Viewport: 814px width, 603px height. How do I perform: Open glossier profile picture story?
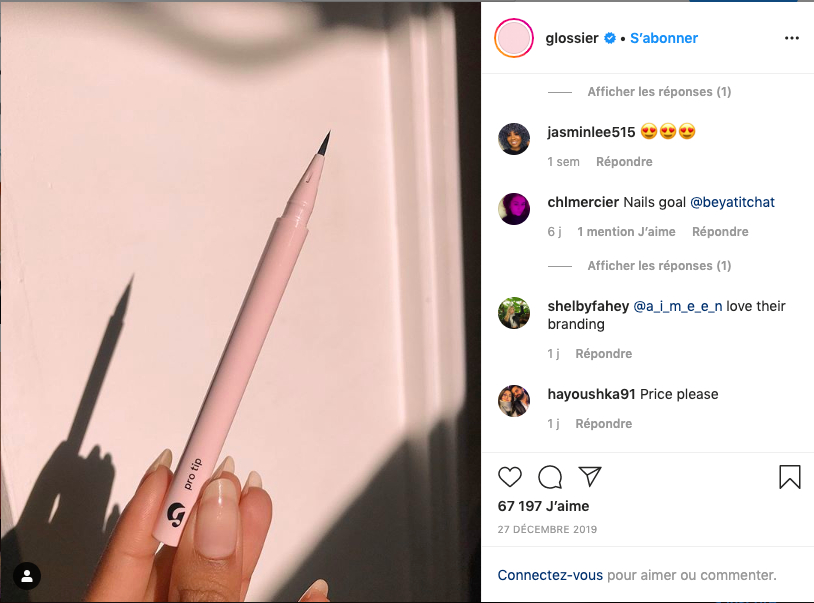click(x=514, y=38)
